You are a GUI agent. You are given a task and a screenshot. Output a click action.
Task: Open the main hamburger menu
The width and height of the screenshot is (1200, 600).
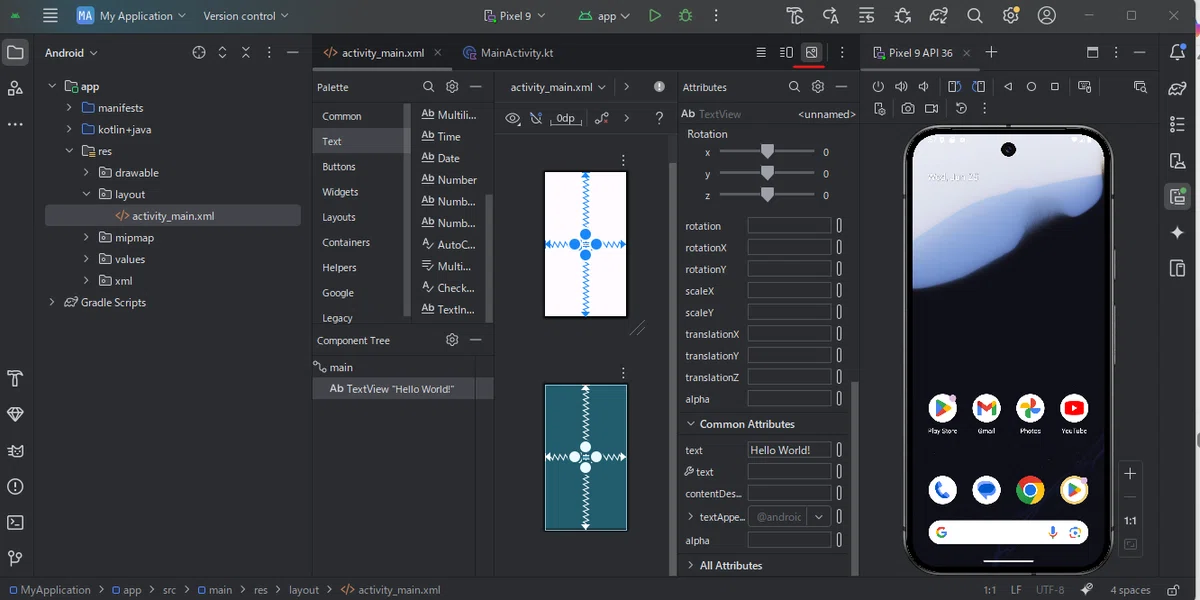pyautogui.click(x=51, y=16)
